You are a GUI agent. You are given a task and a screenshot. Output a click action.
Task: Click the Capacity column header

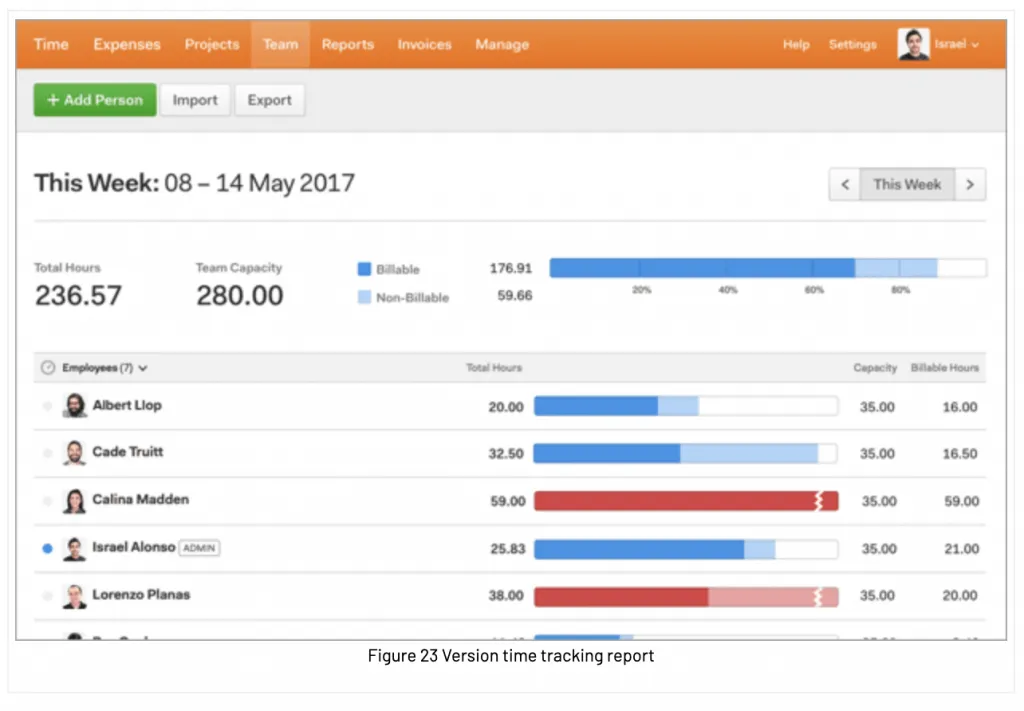874,368
